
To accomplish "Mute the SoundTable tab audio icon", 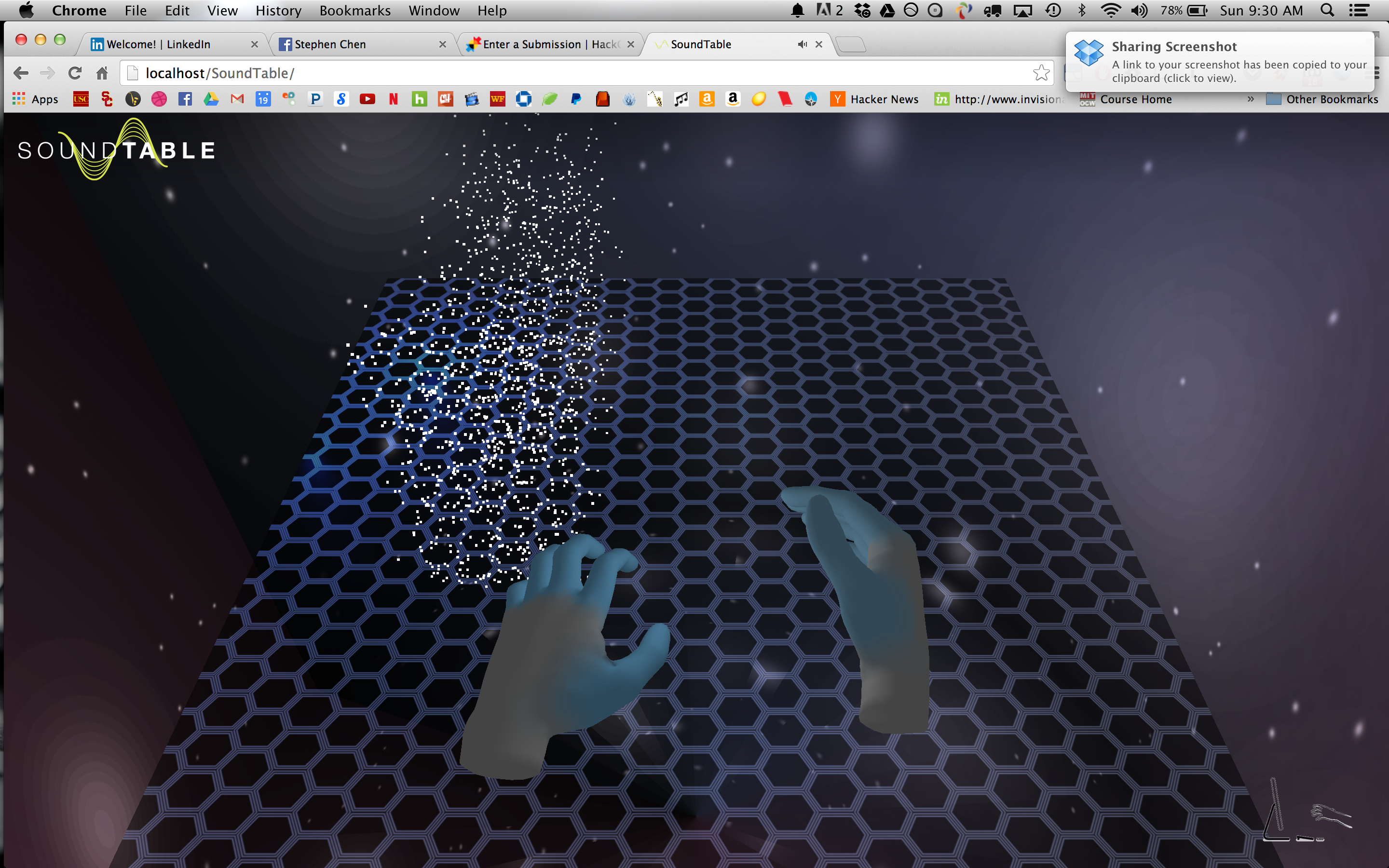I will (802, 44).
